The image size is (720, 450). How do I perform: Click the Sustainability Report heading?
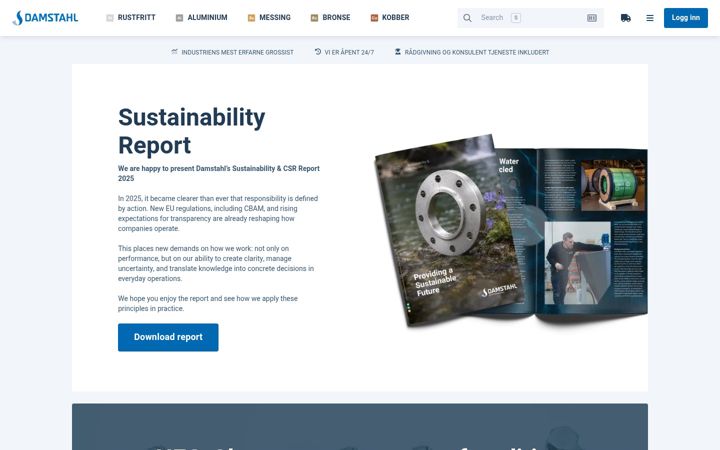(191, 131)
